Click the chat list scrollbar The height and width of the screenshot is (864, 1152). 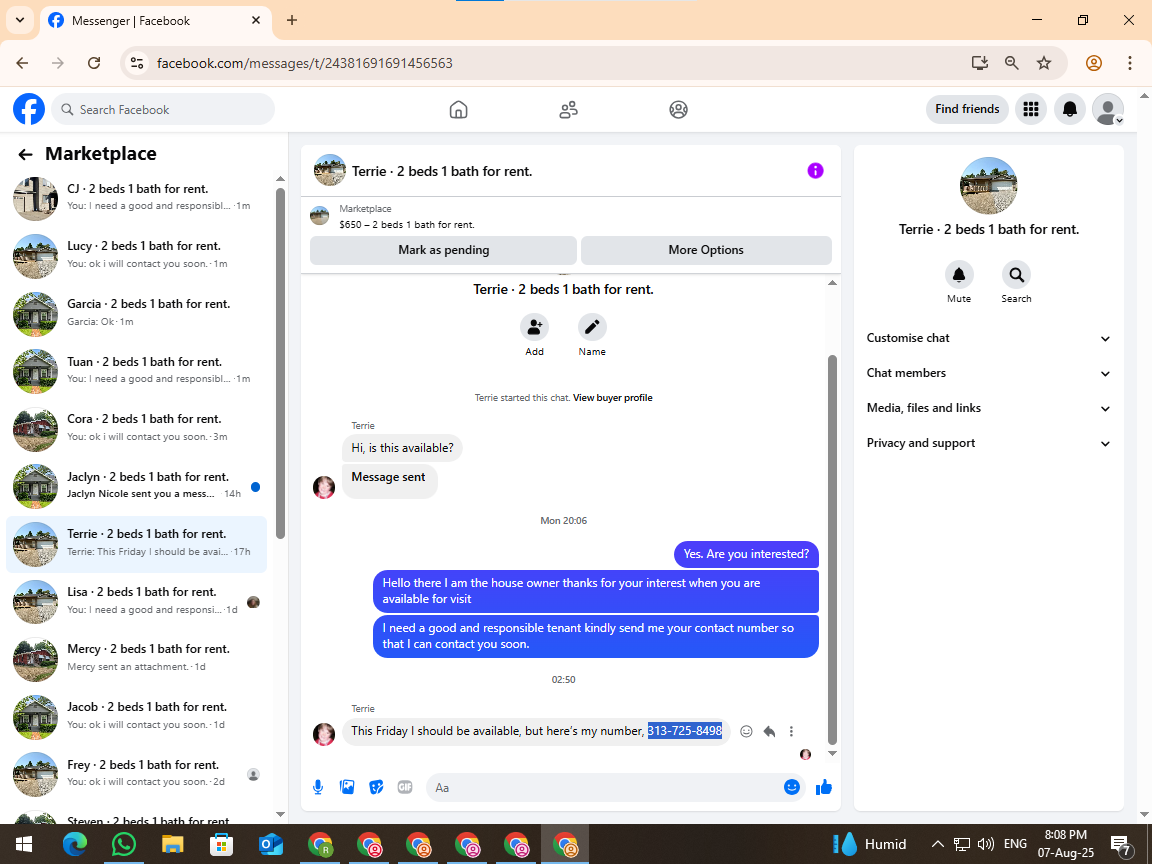(x=280, y=363)
